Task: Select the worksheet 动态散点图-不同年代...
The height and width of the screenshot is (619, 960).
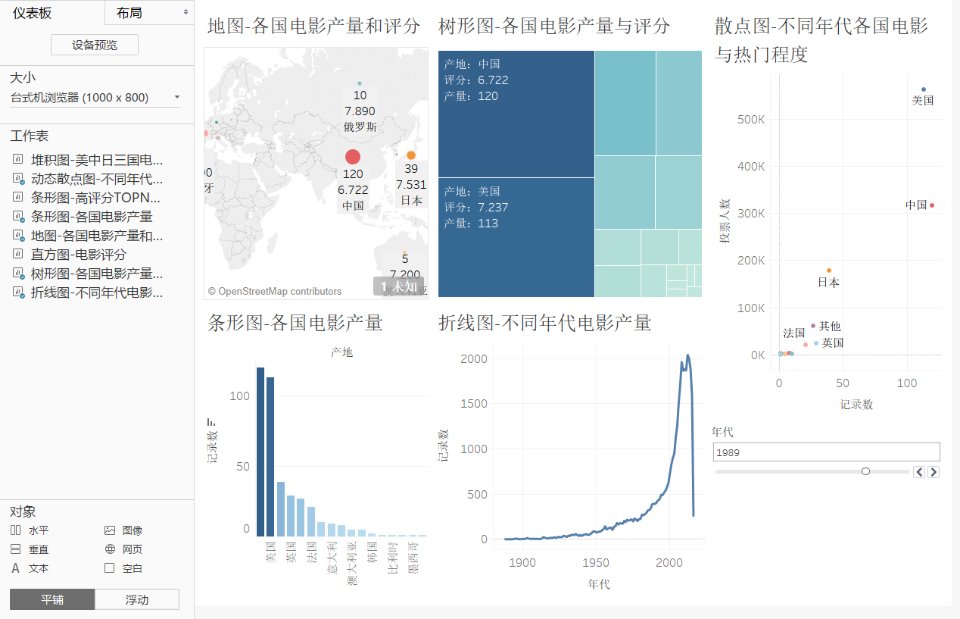Action: click(x=97, y=179)
